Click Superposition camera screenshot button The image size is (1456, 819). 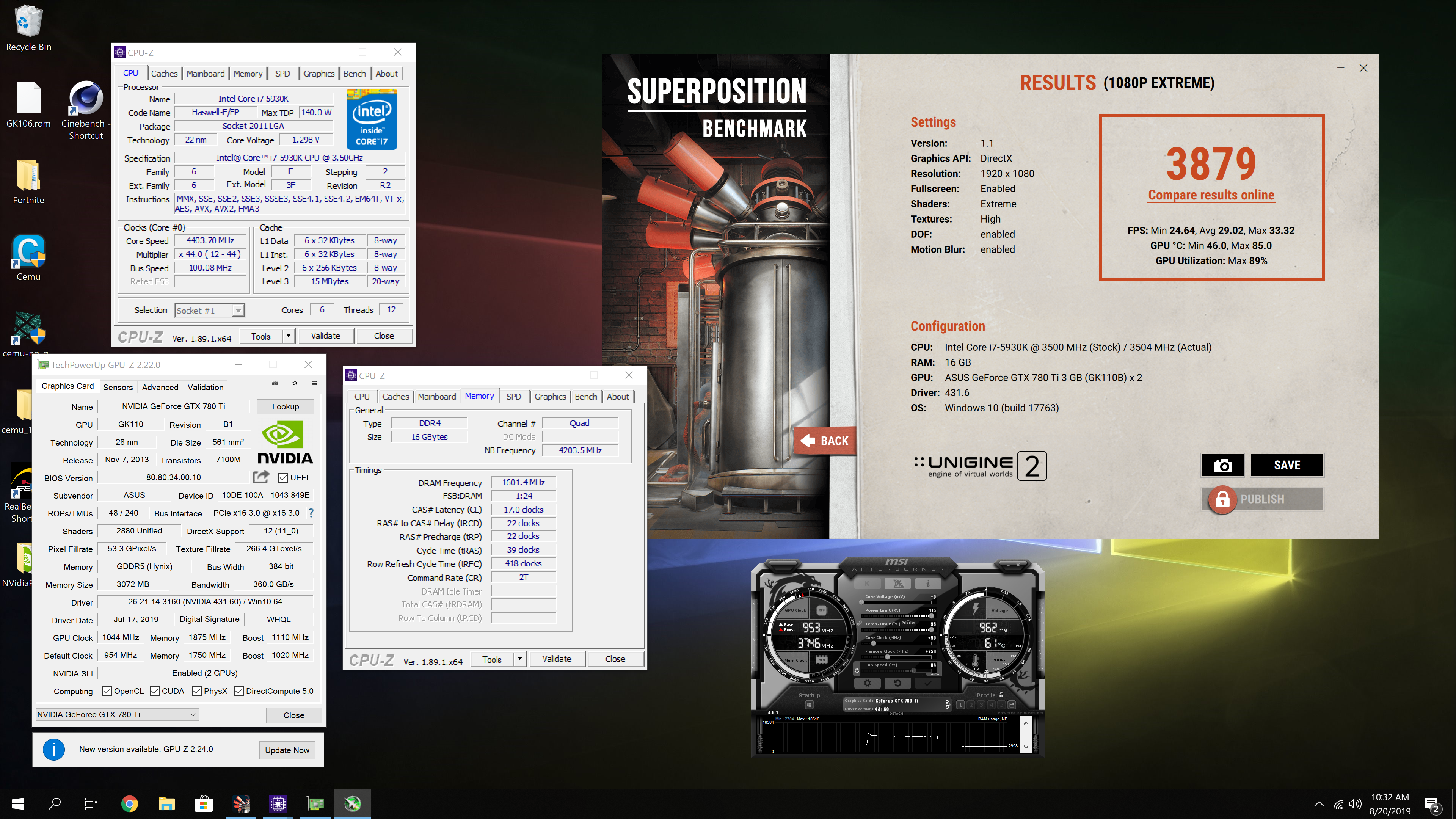pos(1222,465)
